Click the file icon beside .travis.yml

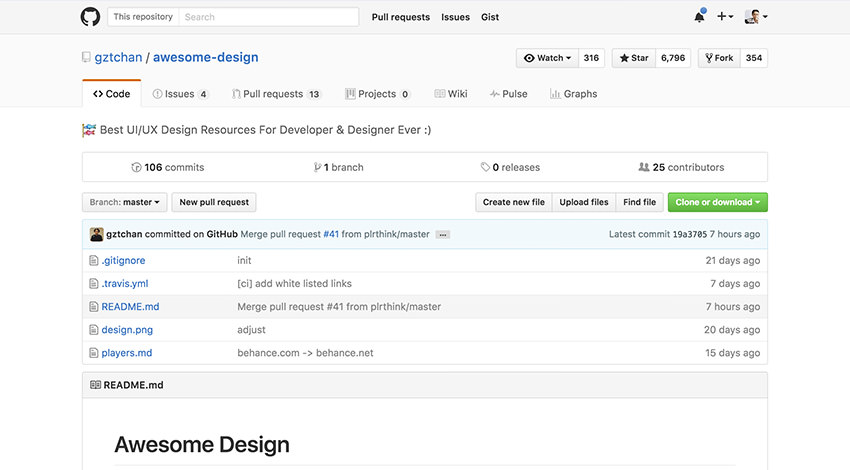point(94,284)
